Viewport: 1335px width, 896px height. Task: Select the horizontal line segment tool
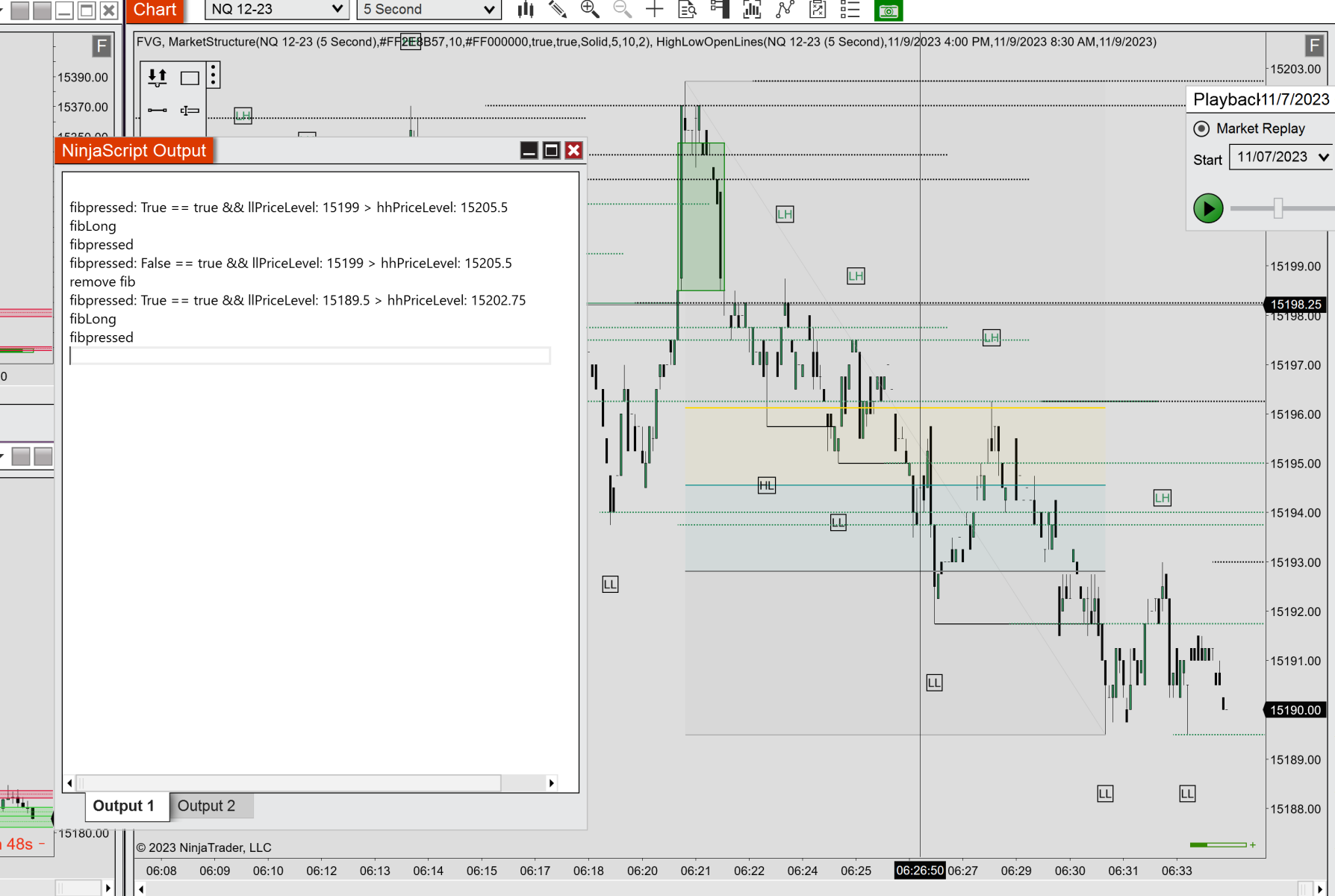pos(158,111)
